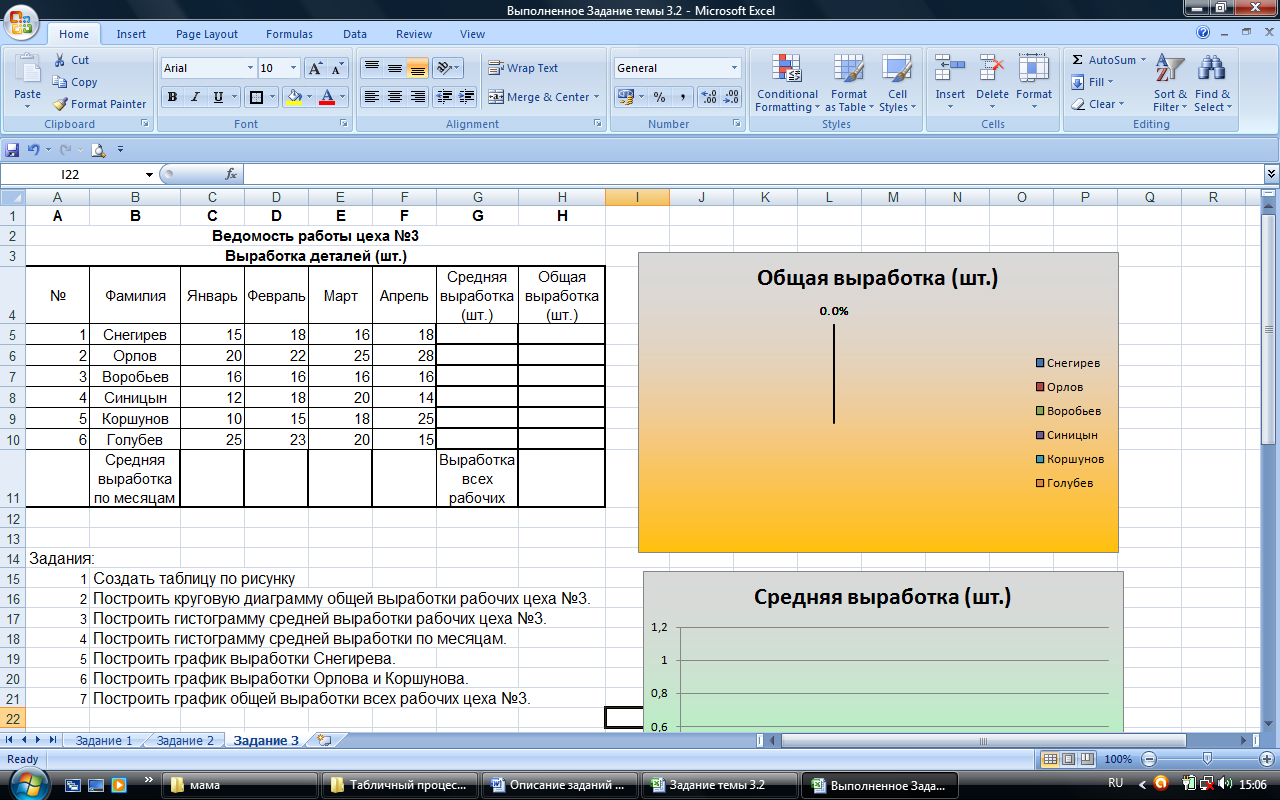Toggle Middle Align
1280x800 pixels.
(395, 68)
